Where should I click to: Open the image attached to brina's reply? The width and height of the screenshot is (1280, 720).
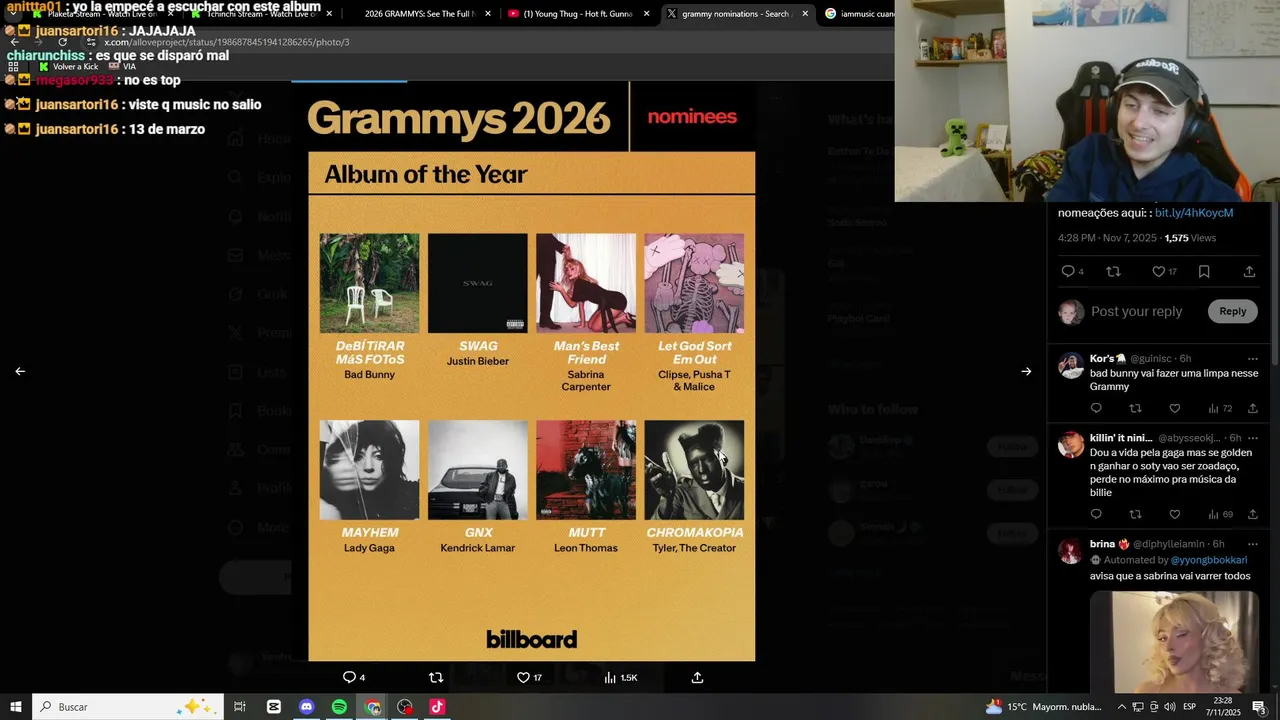1174,641
